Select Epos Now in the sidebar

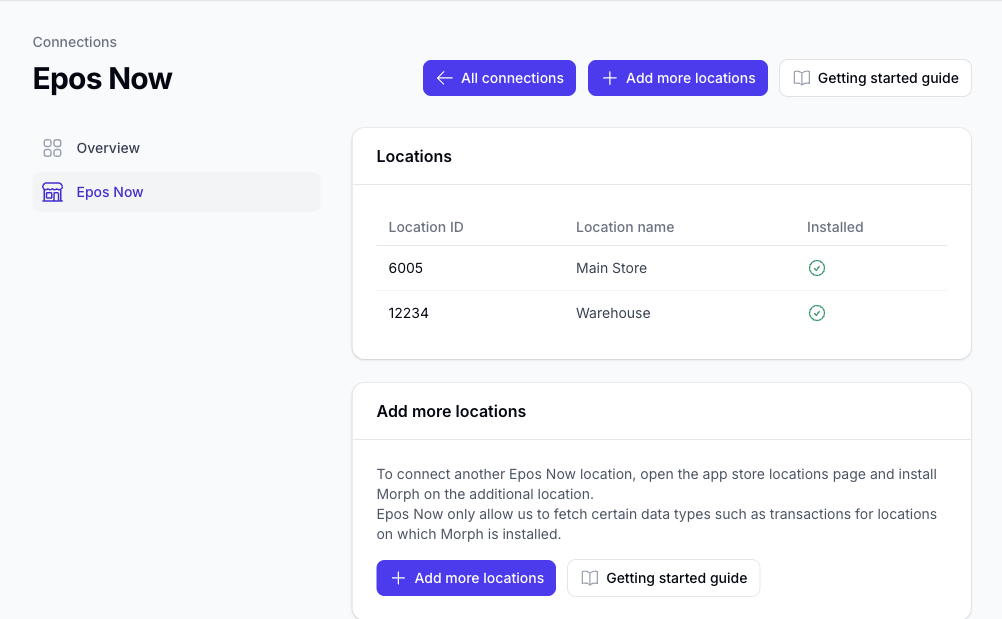tap(176, 192)
